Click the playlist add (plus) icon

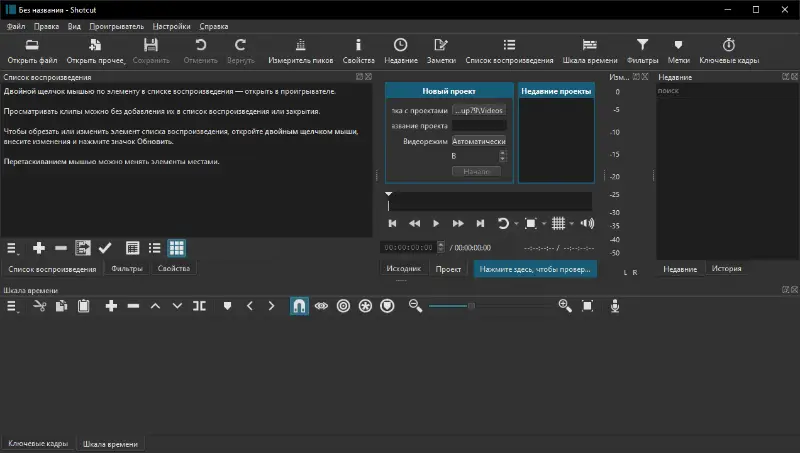(x=39, y=248)
